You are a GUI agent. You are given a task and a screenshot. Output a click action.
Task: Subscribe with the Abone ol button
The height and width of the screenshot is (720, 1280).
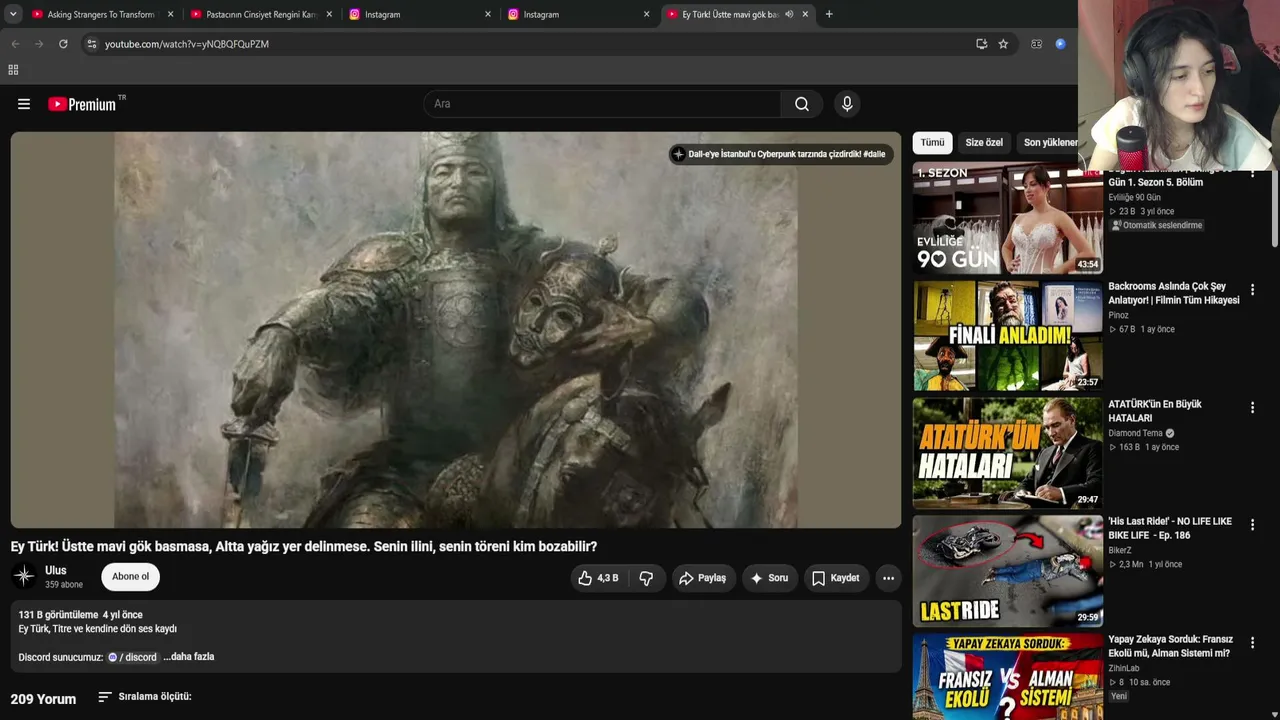pos(130,576)
